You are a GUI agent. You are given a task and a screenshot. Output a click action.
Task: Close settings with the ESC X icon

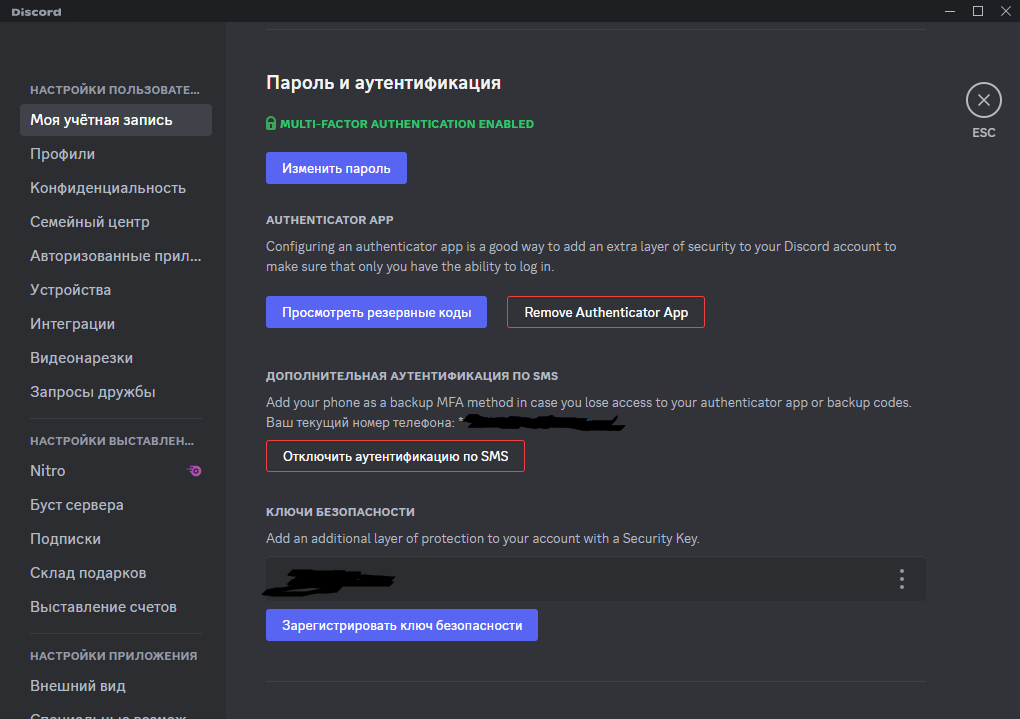(983, 100)
